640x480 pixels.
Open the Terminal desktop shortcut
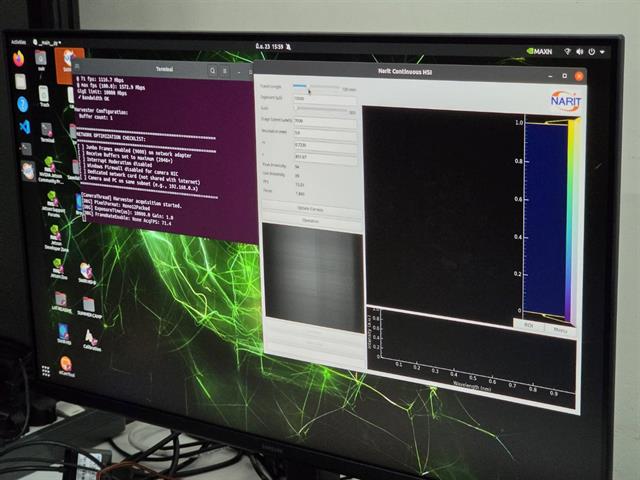click(x=47, y=132)
